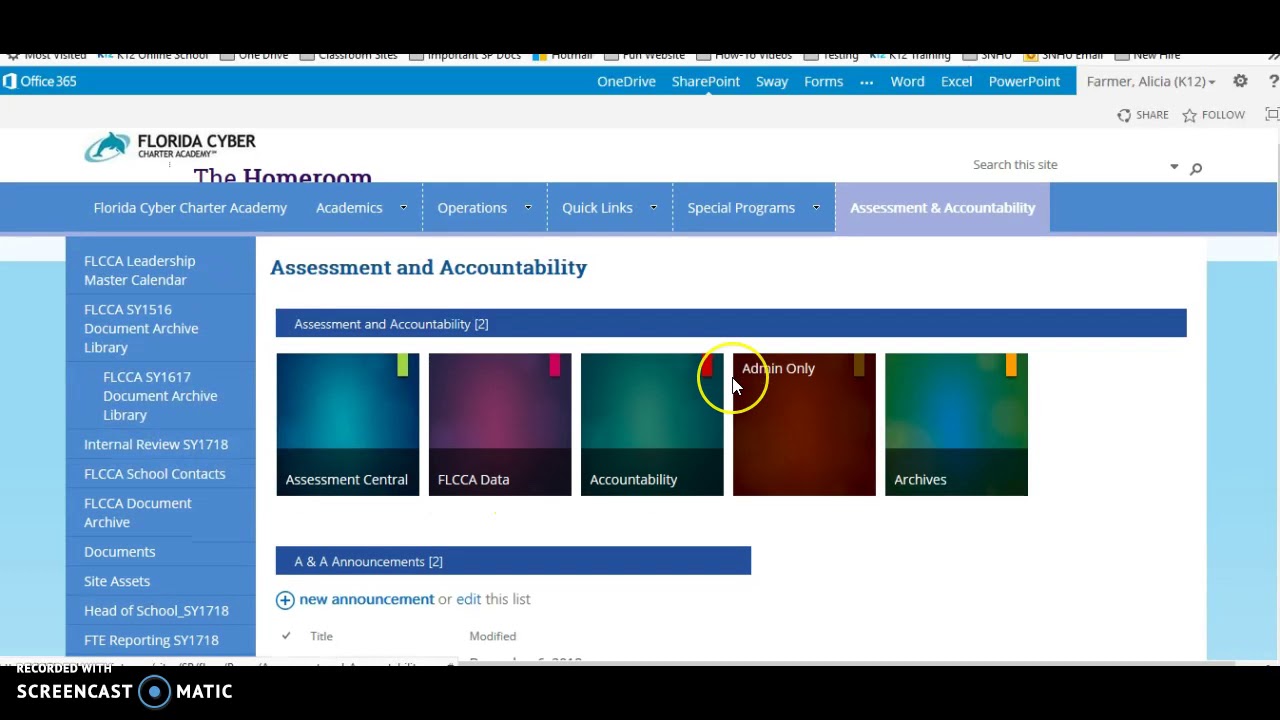Click the Assessment and Accountability page title

pos(429,267)
